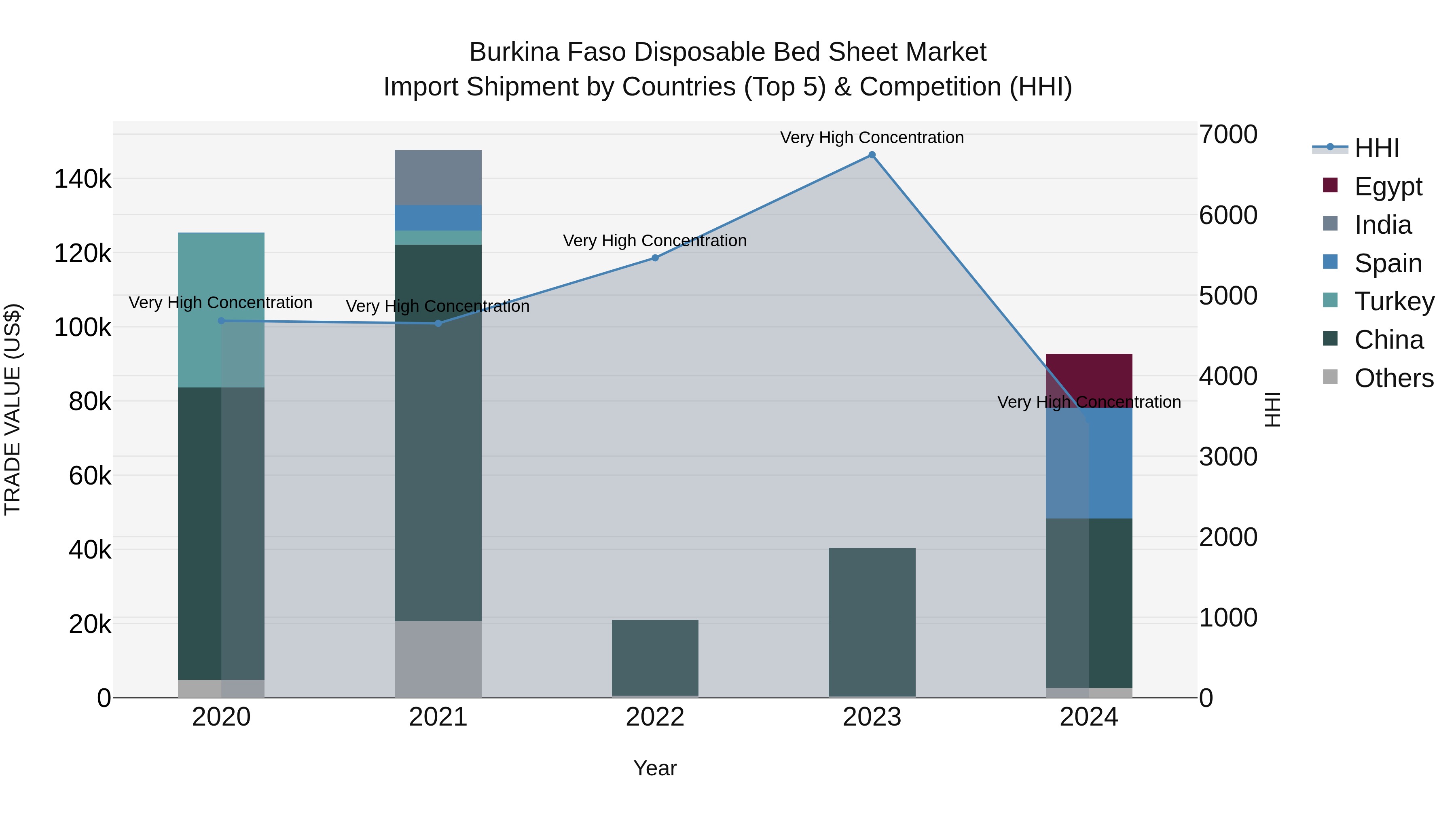Click the 6000 HHI axis tick label
The width and height of the screenshot is (1456, 819).
point(1229,215)
